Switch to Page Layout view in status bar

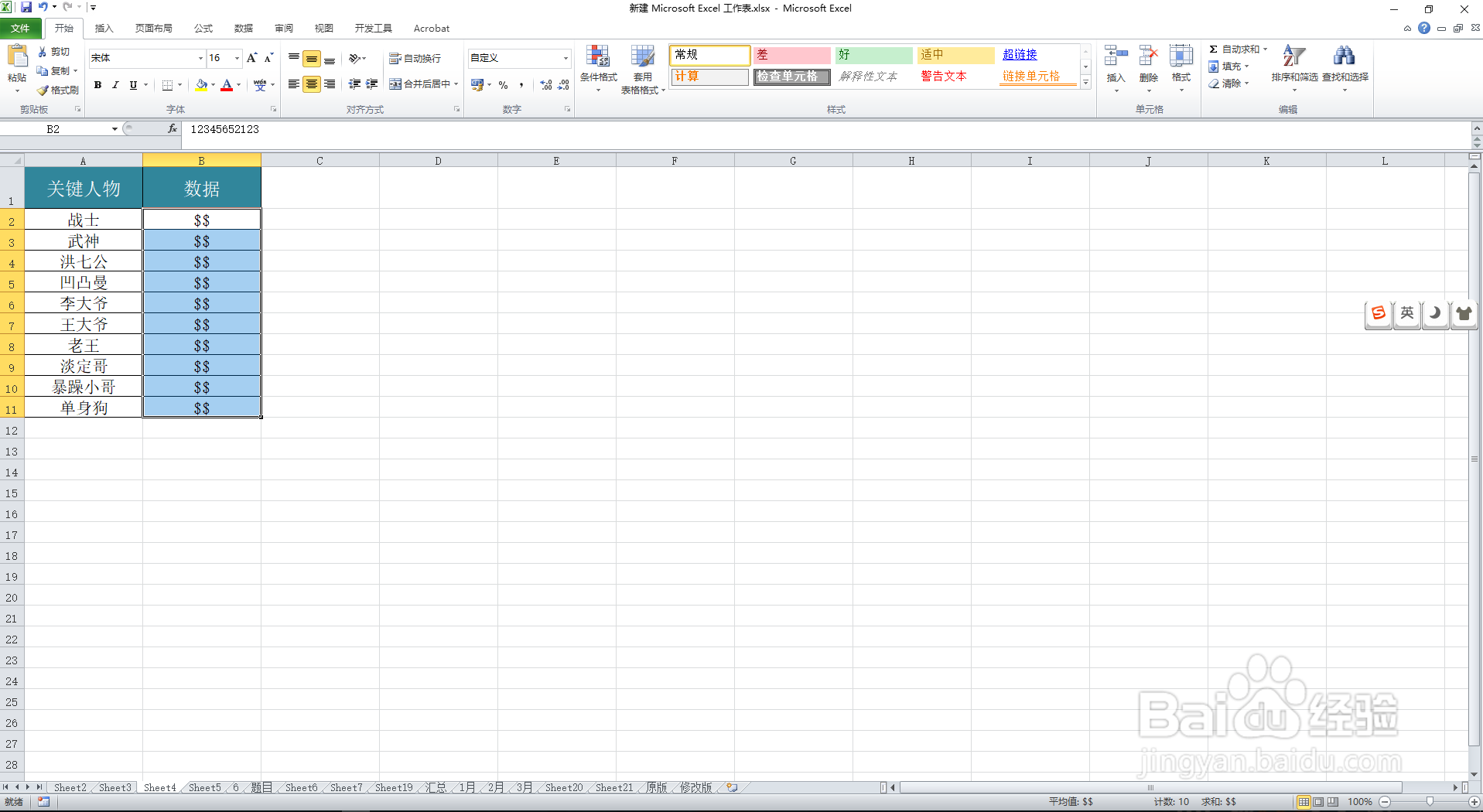pos(1318,802)
